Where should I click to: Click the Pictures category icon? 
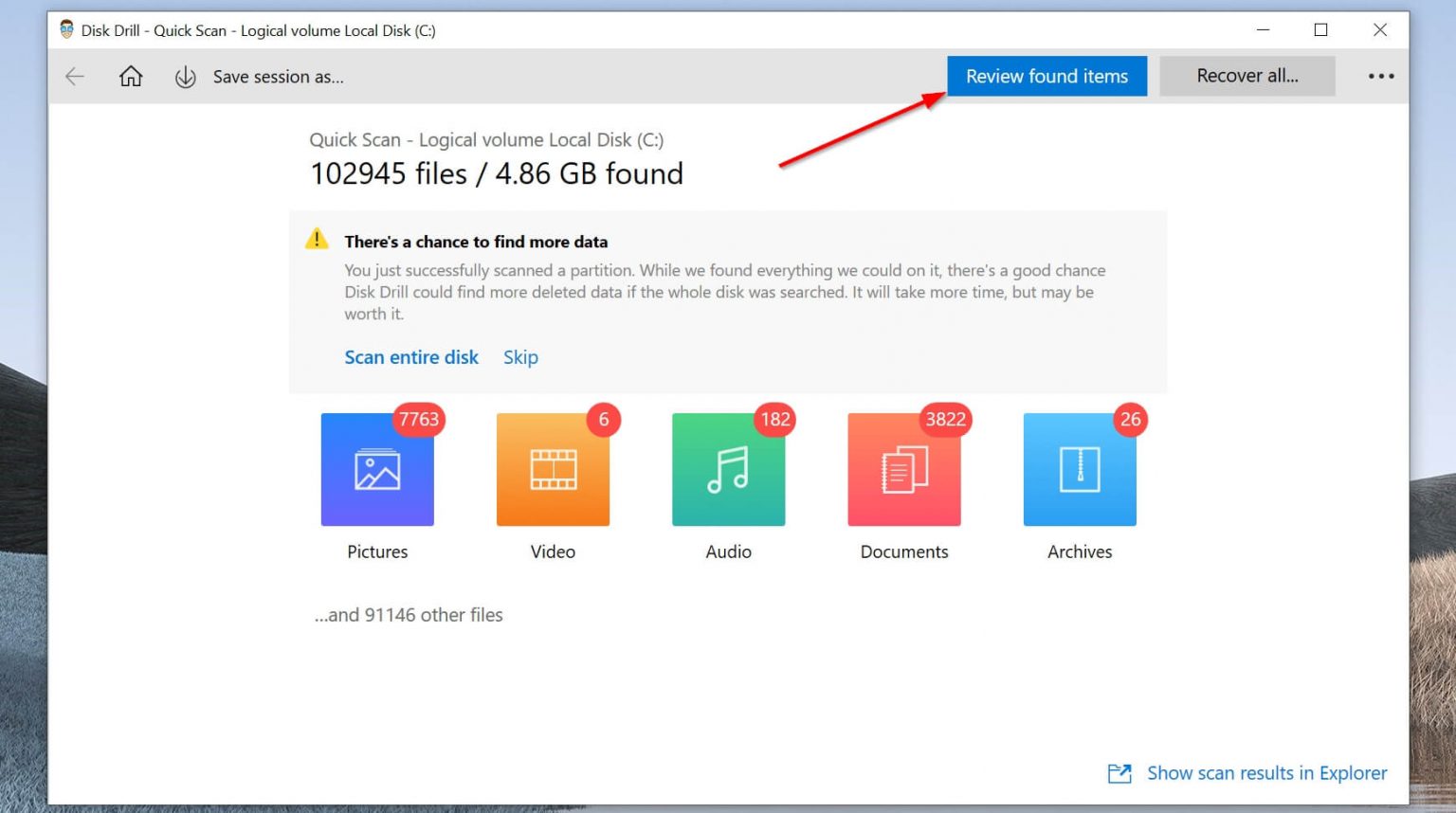coord(376,469)
